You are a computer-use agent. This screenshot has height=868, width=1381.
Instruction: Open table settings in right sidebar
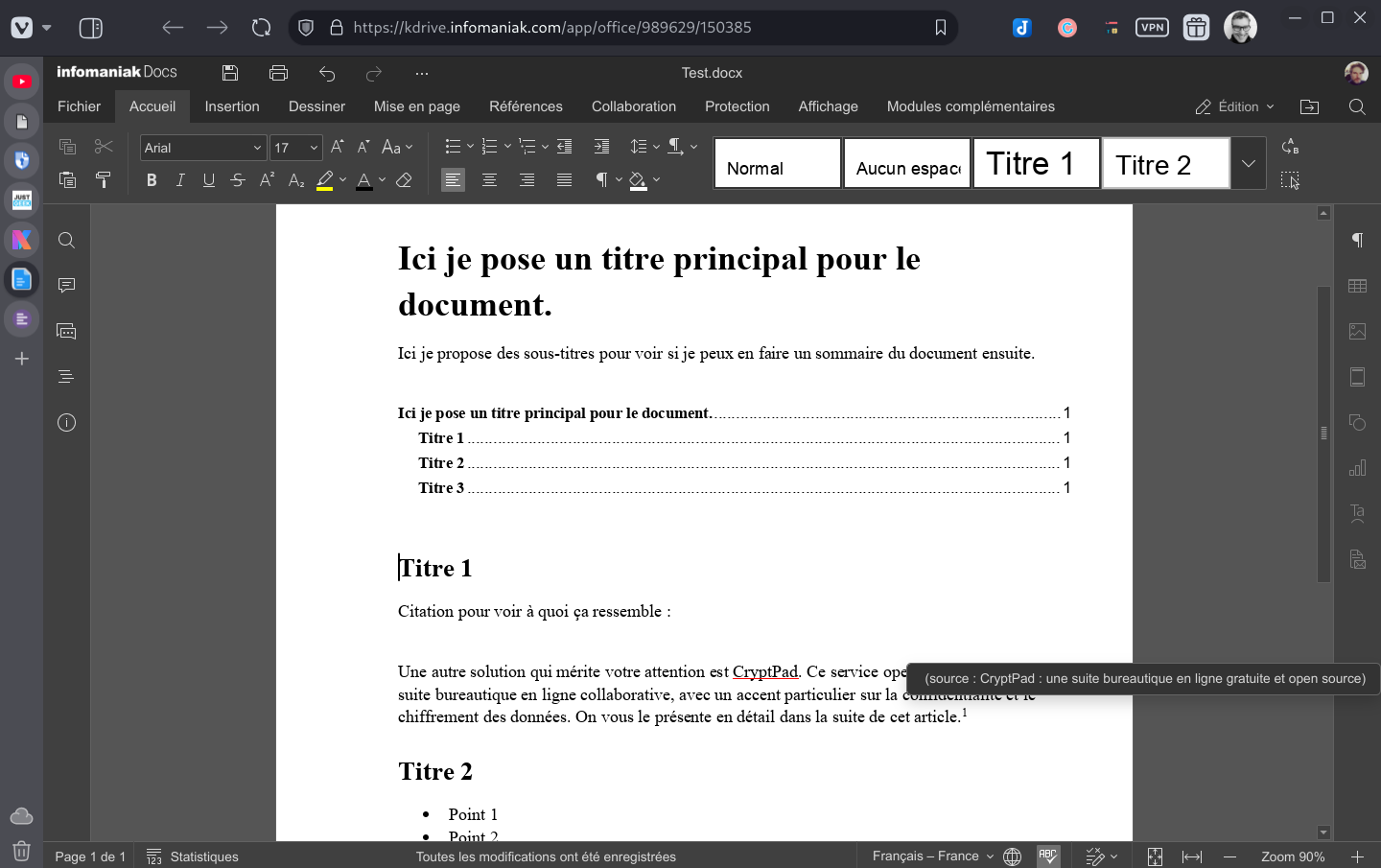coord(1357,286)
